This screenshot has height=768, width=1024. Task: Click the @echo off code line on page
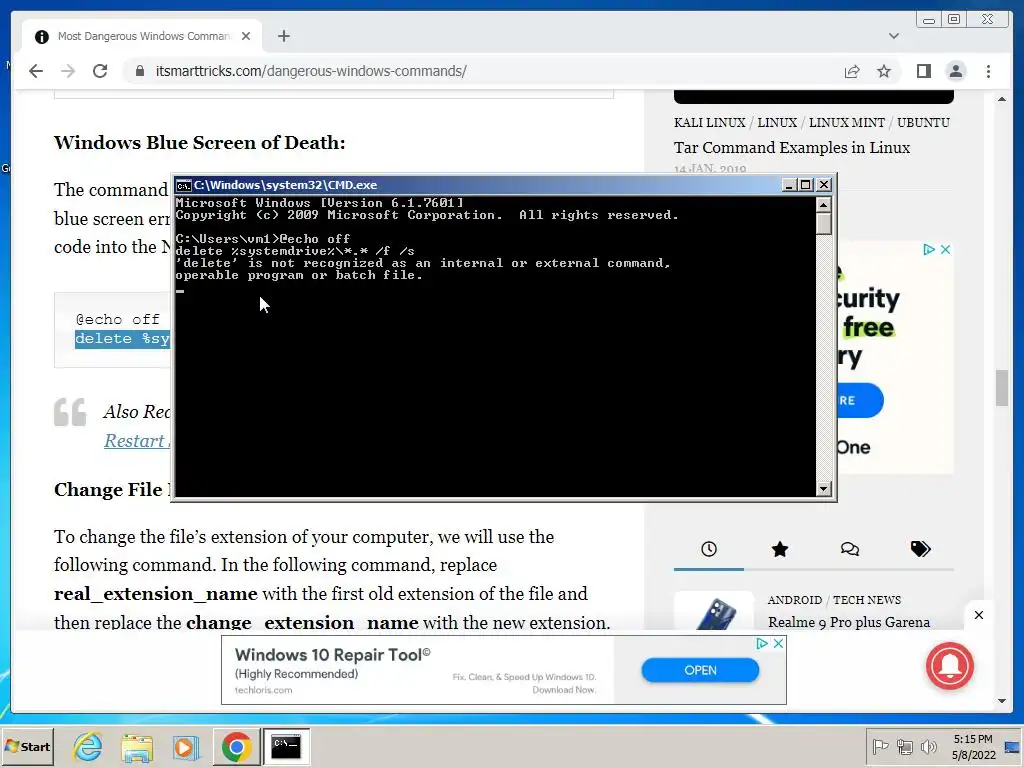(x=118, y=319)
